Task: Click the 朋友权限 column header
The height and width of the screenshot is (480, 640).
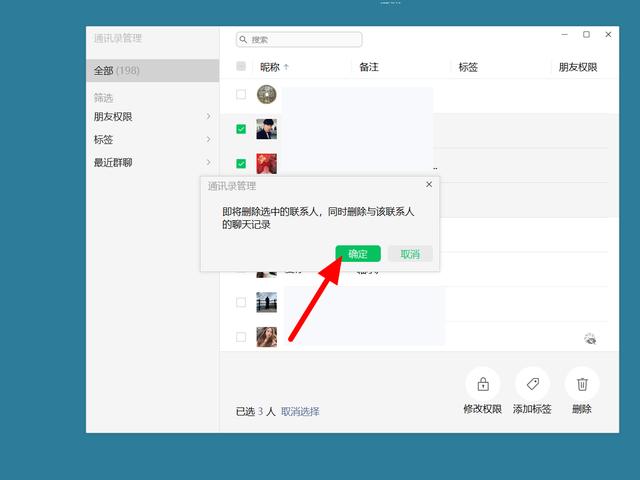Action: (577, 67)
